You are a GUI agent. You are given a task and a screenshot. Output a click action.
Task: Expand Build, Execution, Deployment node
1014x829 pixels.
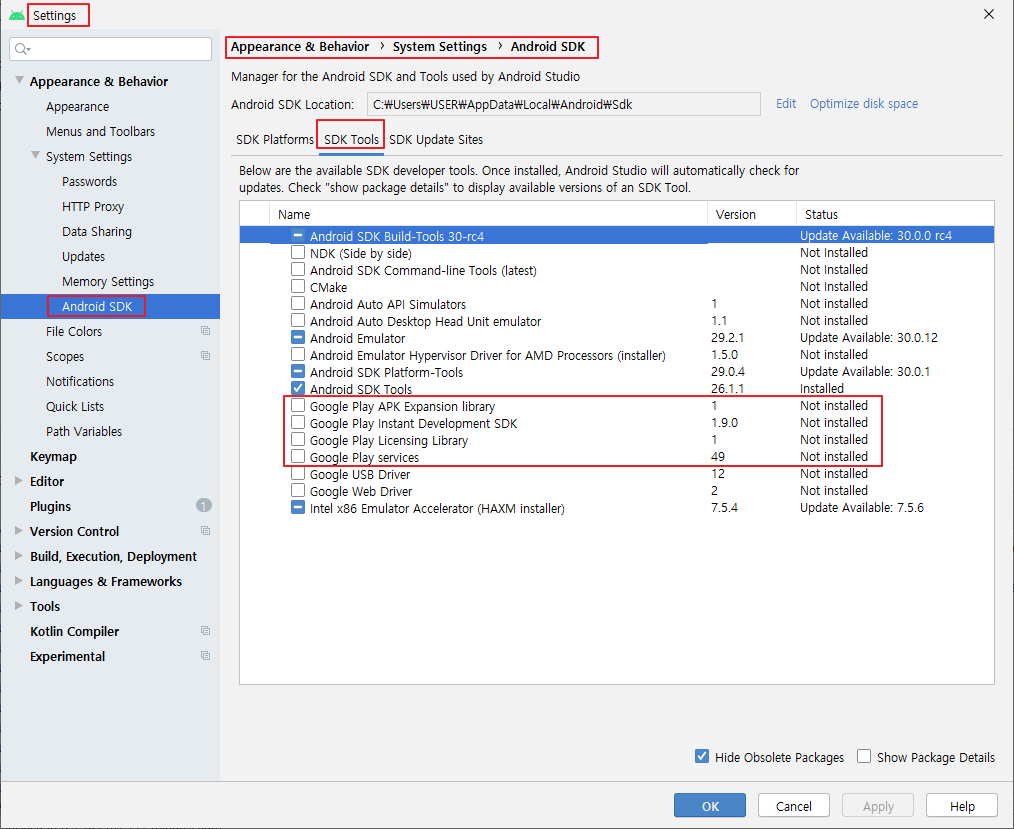click(x=19, y=555)
